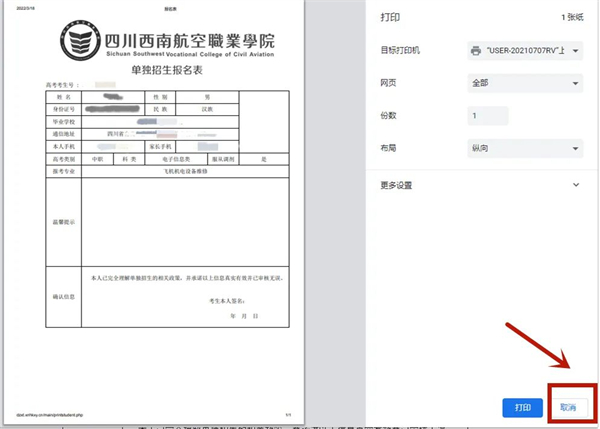Click the page footer URL in preview
The image size is (600, 429).
tap(49, 415)
